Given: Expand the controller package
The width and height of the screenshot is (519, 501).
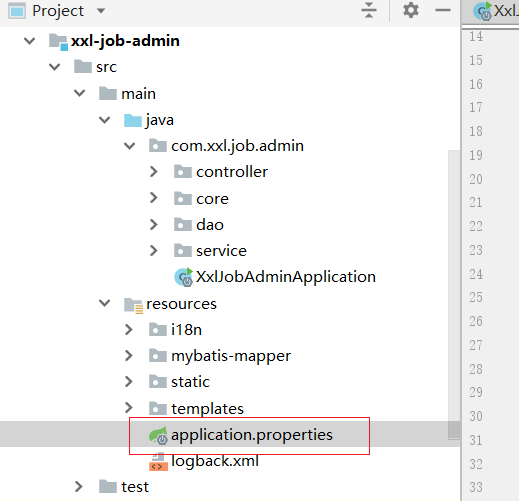Looking at the screenshot, I should (x=153, y=172).
